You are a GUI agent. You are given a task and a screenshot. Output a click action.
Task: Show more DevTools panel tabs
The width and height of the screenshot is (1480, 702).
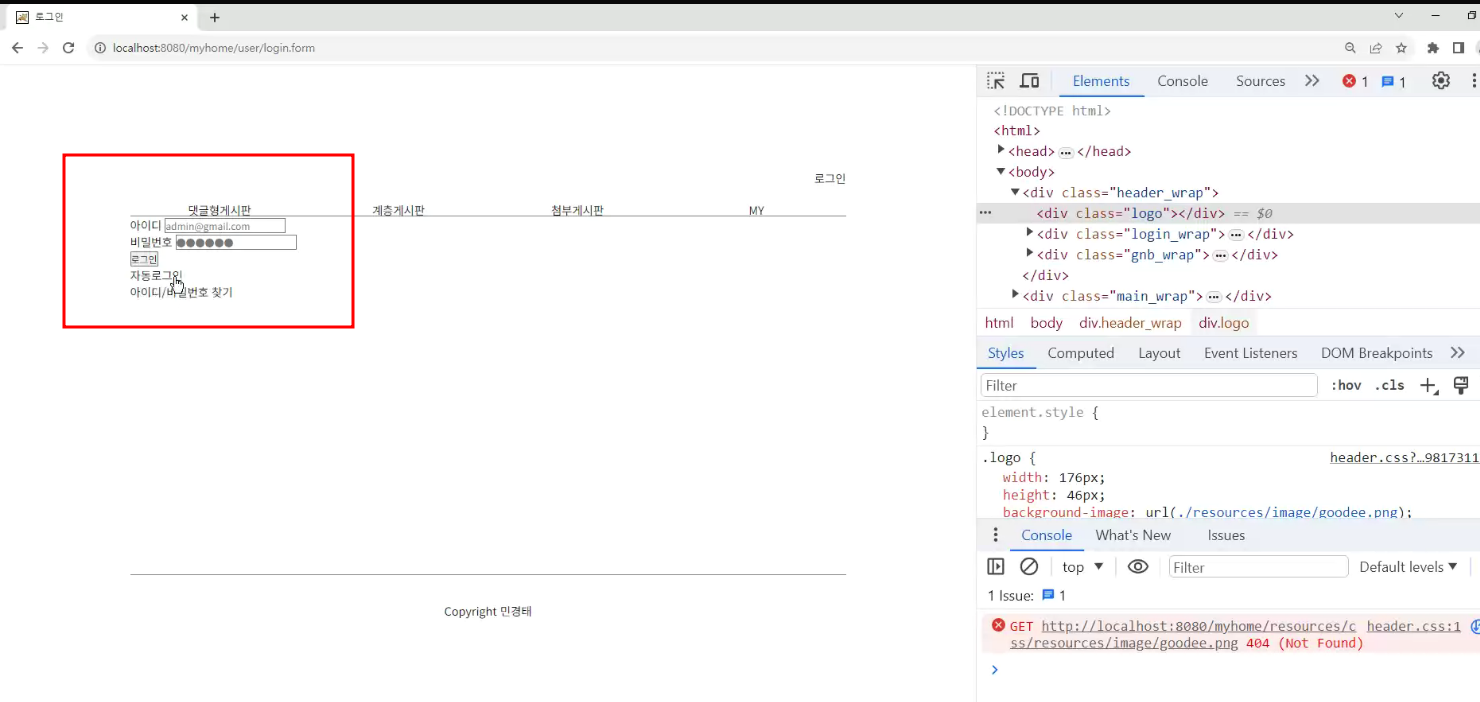(1312, 81)
